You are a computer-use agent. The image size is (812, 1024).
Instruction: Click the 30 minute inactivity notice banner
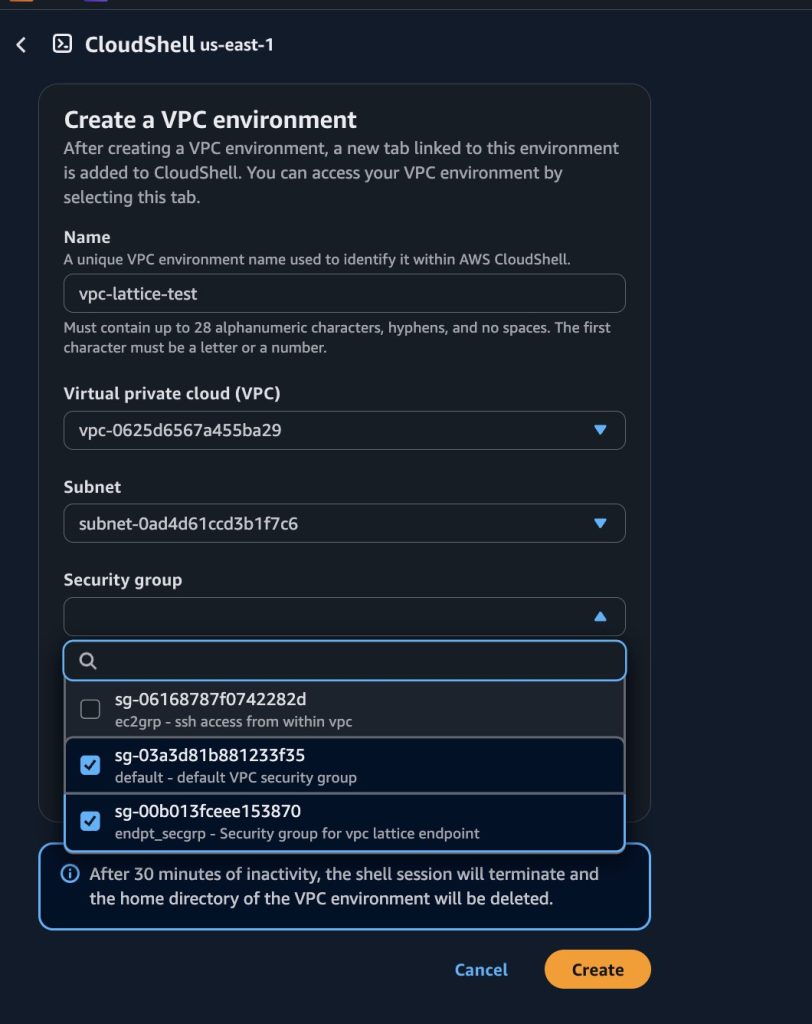tap(344, 887)
